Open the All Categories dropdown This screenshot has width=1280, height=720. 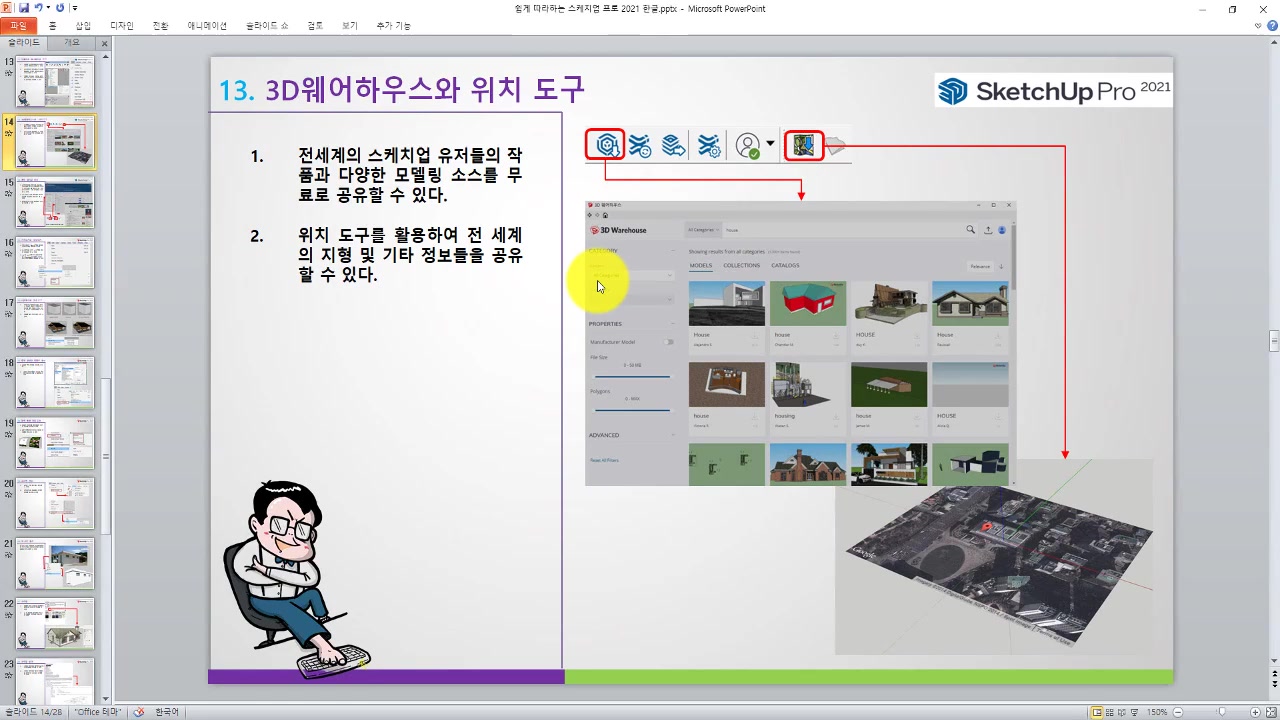tap(702, 230)
